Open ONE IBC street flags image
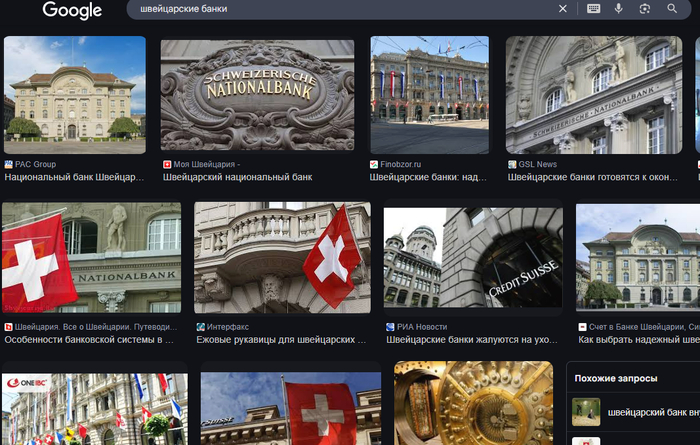This screenshot has height=445, width=700. tap(95, 409)
